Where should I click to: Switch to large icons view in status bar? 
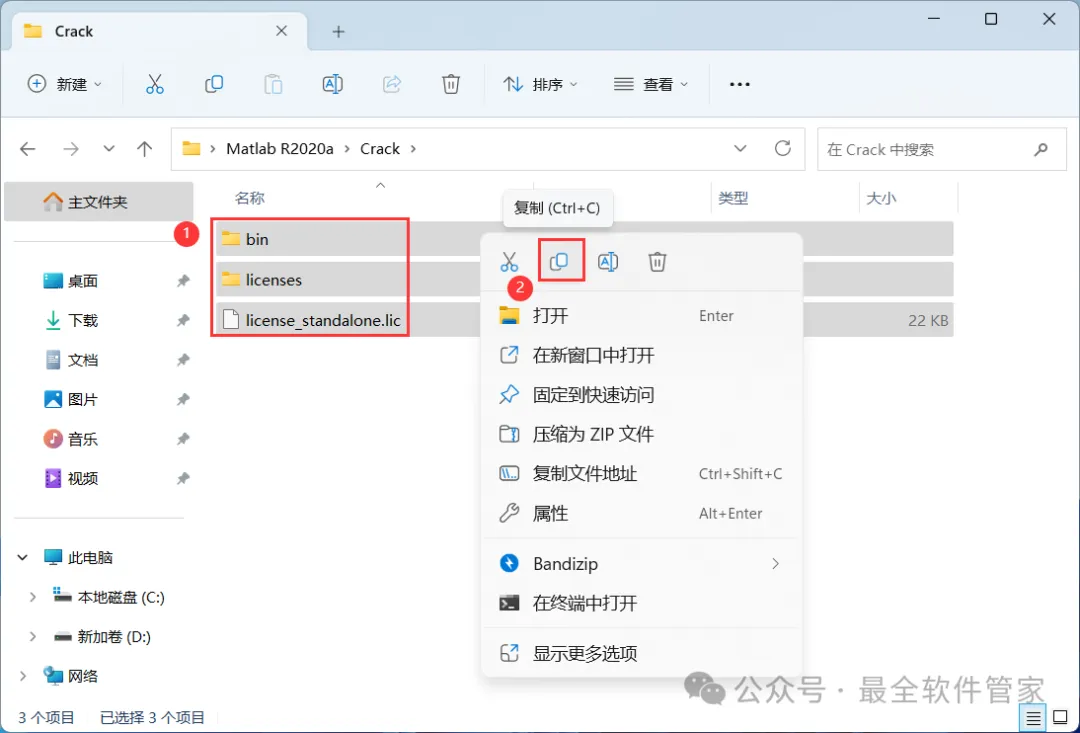click(x=1060, y=719)
